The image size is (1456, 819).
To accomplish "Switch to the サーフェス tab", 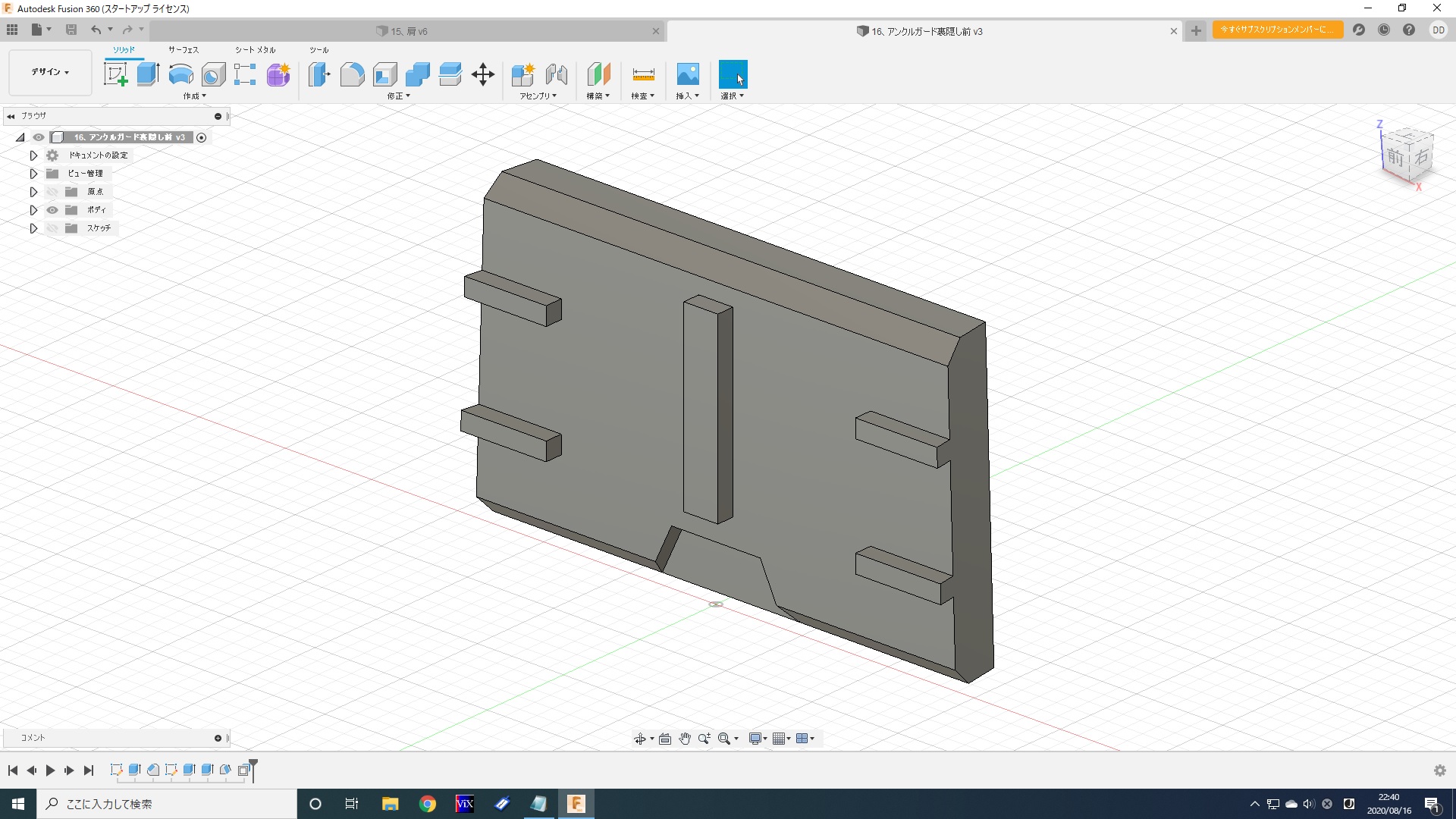I will tap(184, 50).
